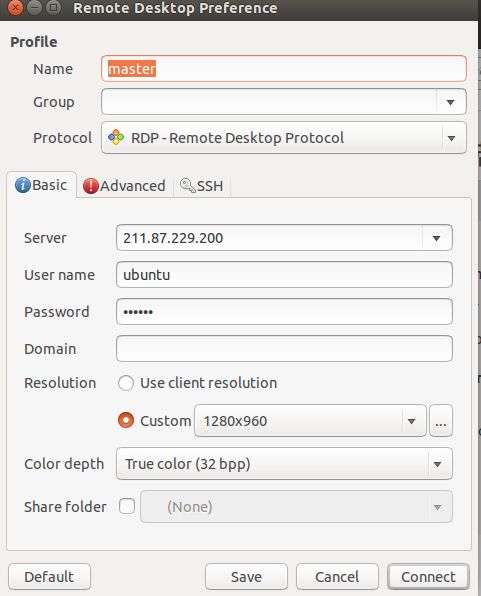Open custom resolution editor ellipsis button

pos(441,421)
